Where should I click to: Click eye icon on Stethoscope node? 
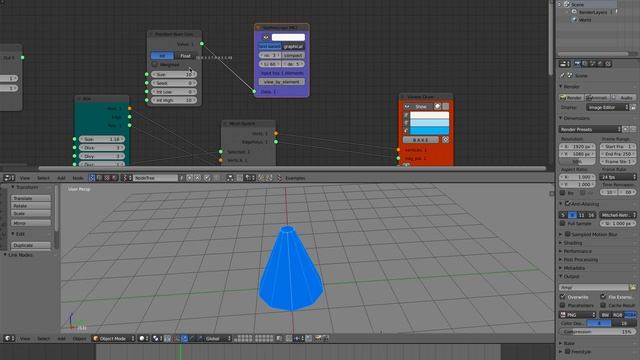click(266, 37)
